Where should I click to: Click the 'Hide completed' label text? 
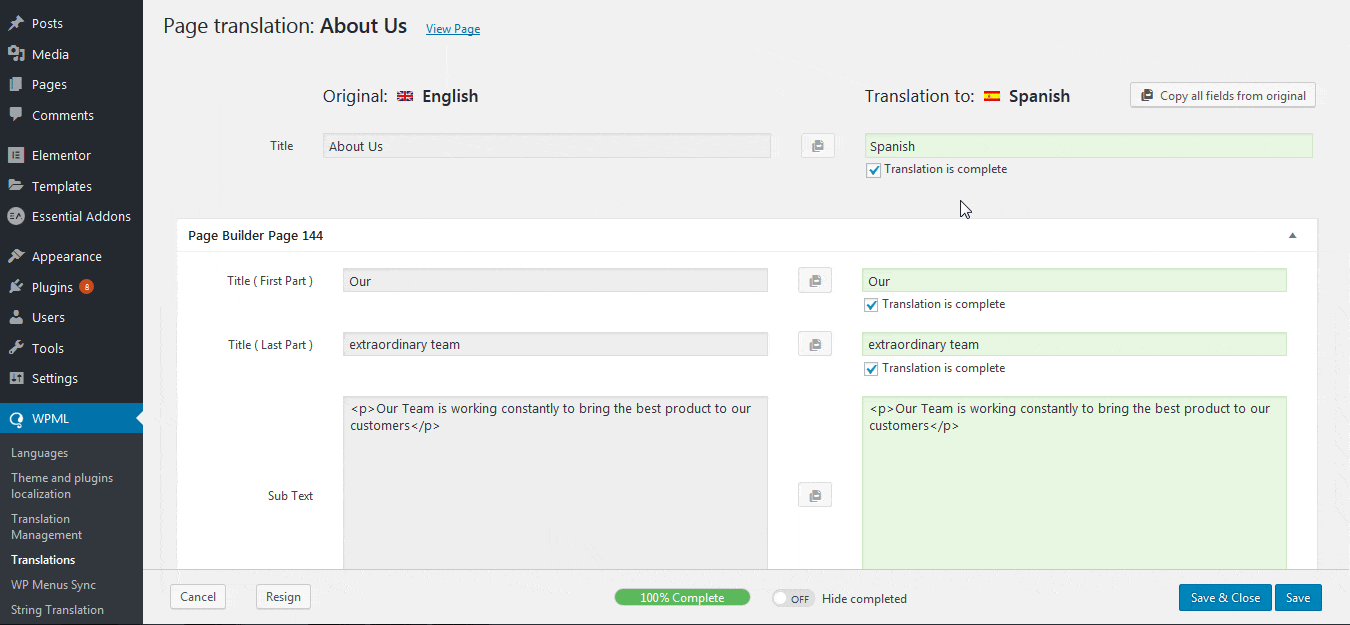[x=864, y=599]
